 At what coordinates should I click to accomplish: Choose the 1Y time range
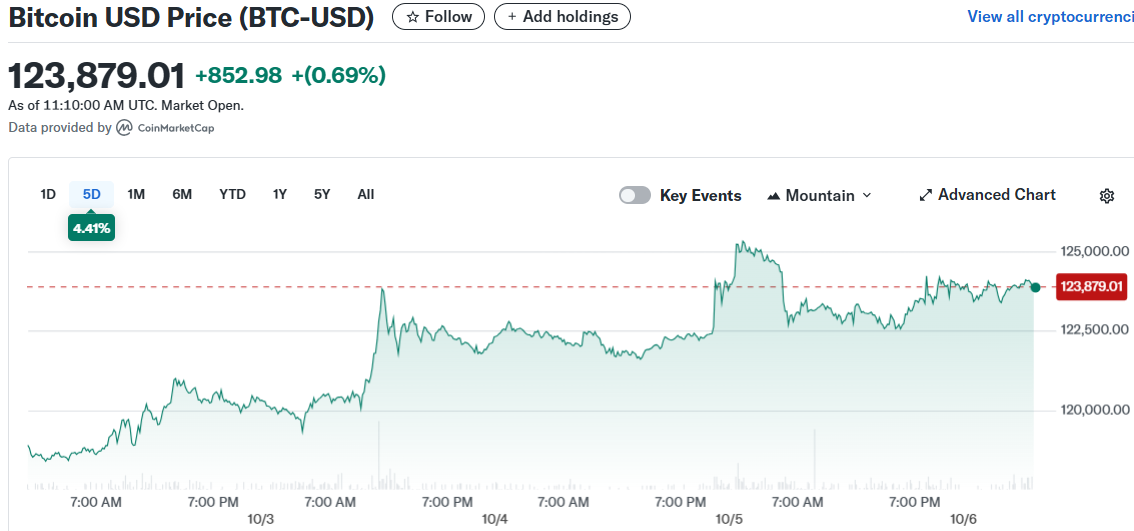pos(280,194)
